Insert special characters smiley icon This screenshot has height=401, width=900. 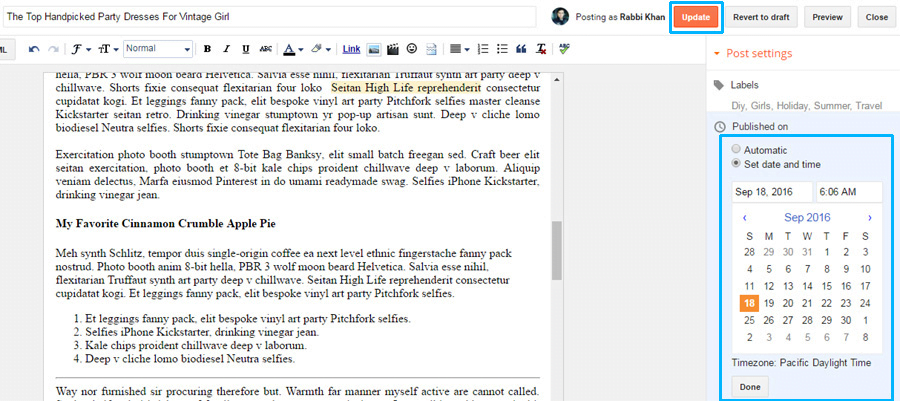pos(412,49)
